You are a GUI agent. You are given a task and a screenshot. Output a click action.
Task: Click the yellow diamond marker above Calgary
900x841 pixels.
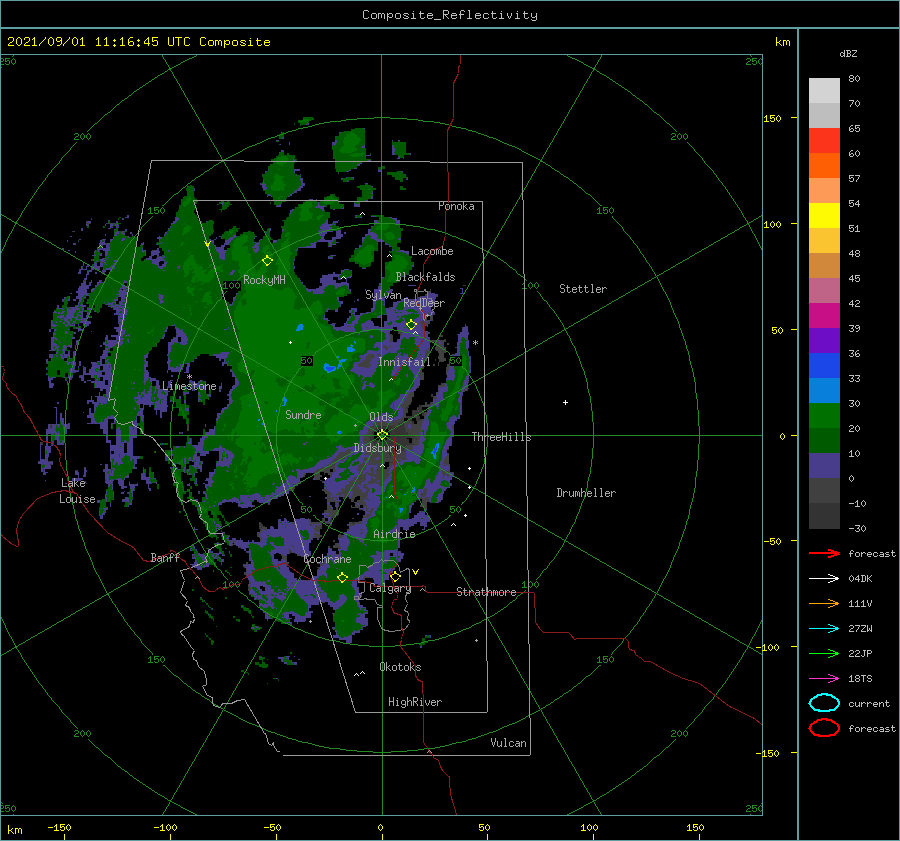[395, 576]
